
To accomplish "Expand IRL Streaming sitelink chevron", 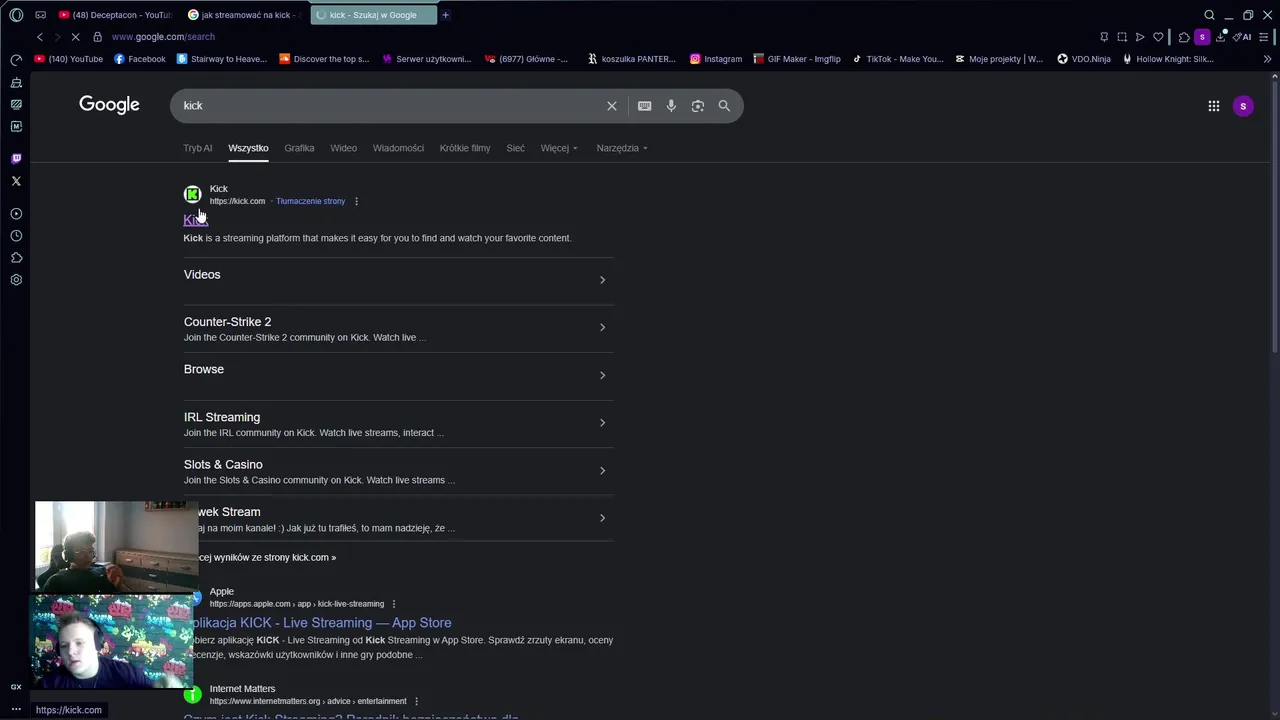I will click(x=602, y=423).
